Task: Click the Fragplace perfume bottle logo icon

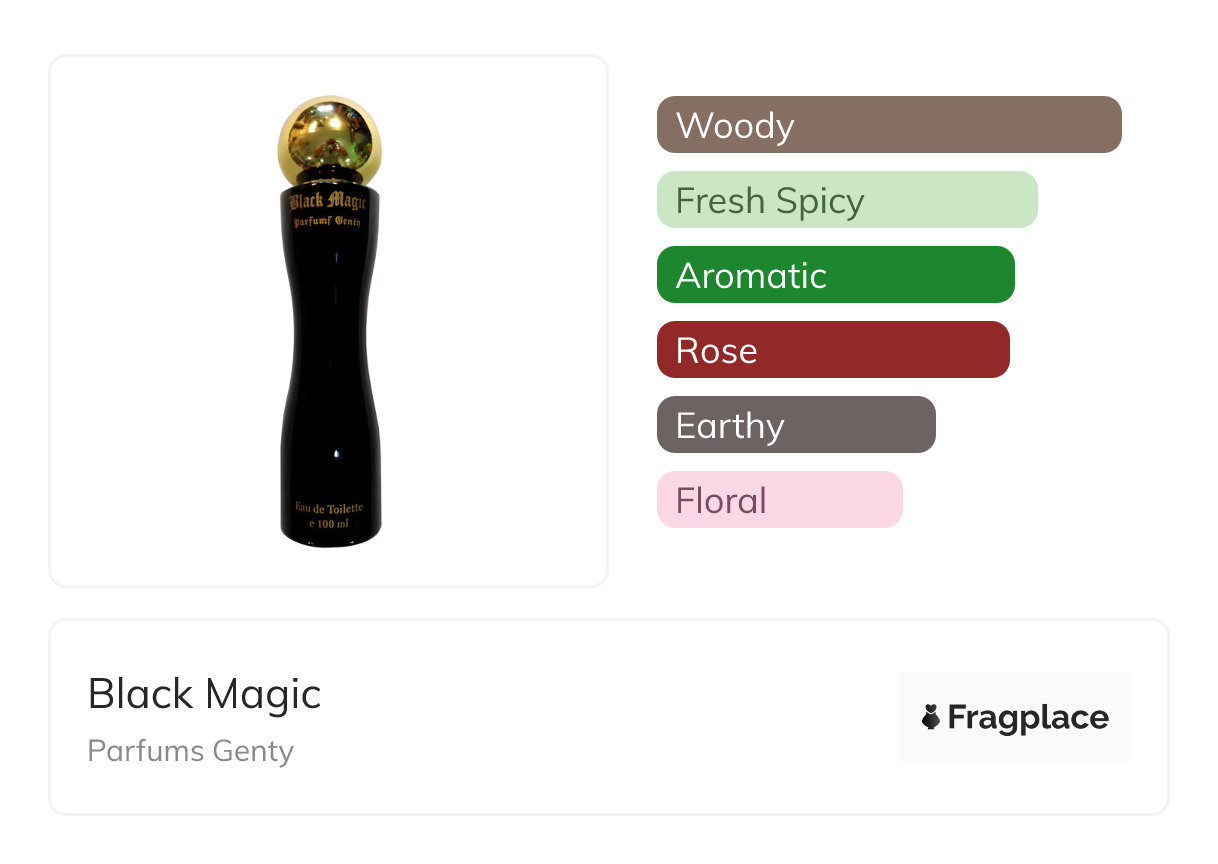Action: [931, 717]
